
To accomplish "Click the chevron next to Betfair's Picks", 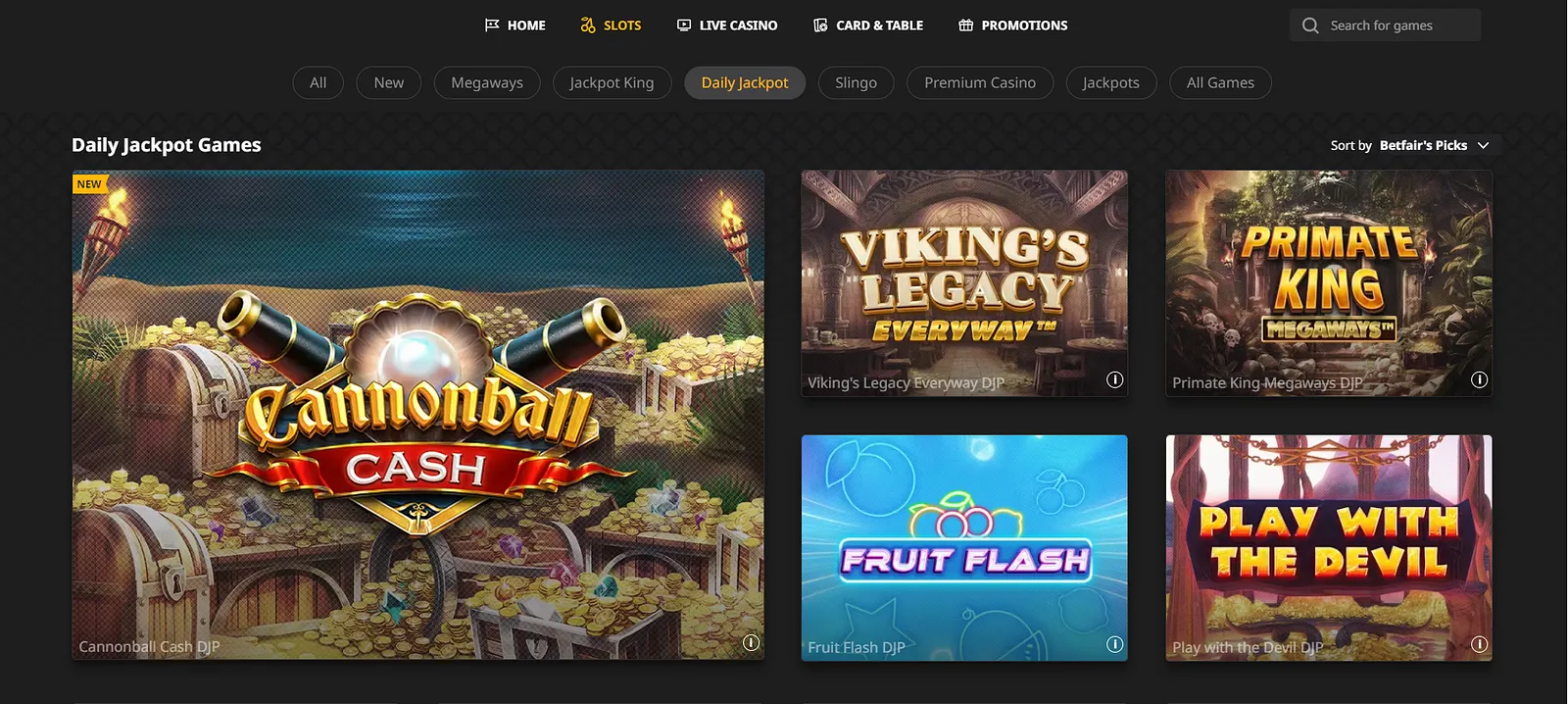I will pos(1483,145).
